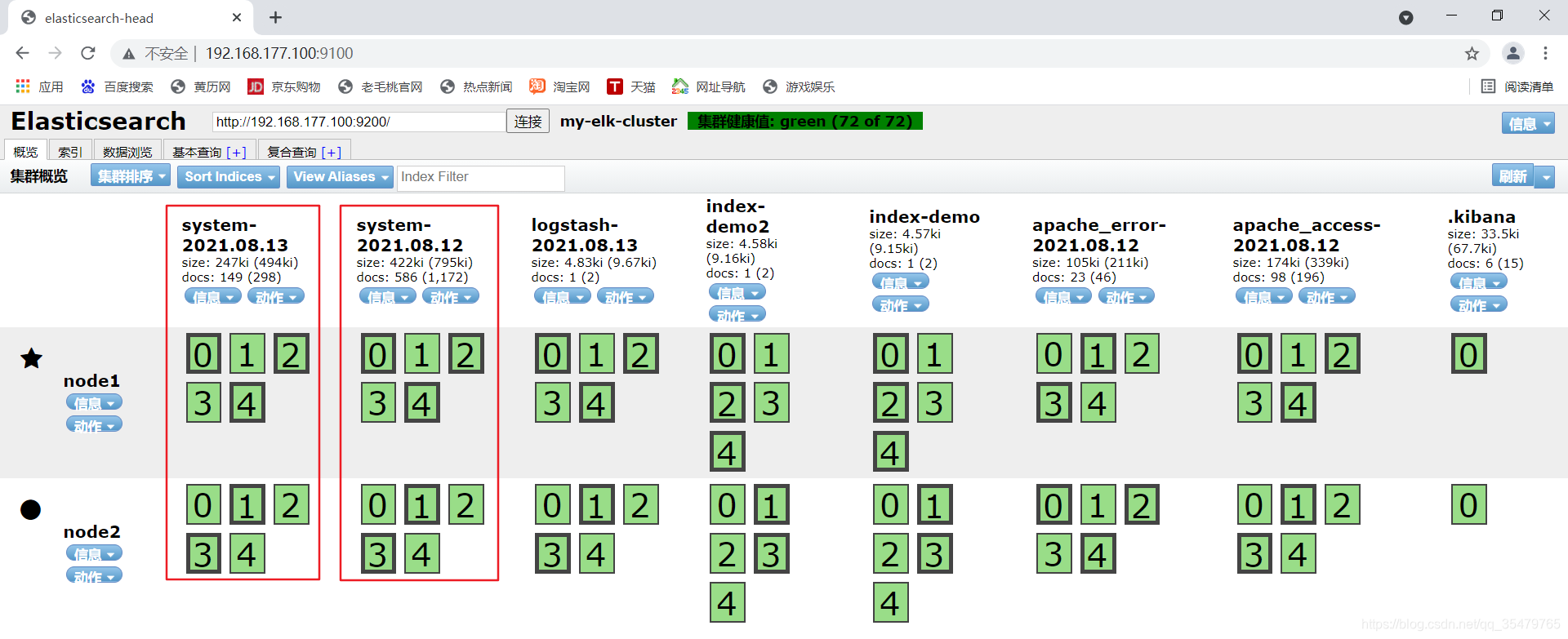The image size is (1568, 639).
Task: Click the 刷新 refresh button
Action: pyautogui.click(x=1512, y=176)
